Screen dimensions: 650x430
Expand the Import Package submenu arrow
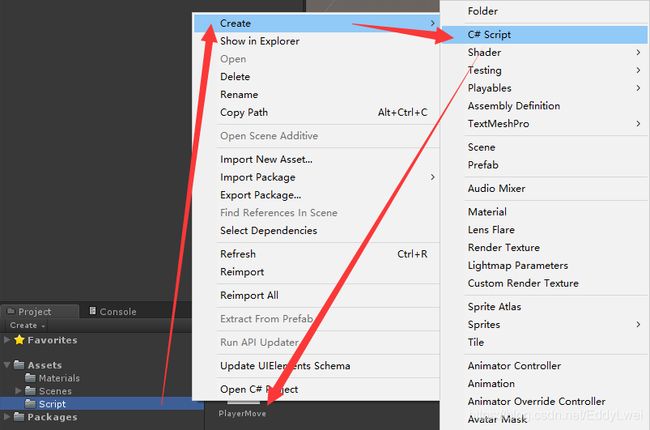432,177
